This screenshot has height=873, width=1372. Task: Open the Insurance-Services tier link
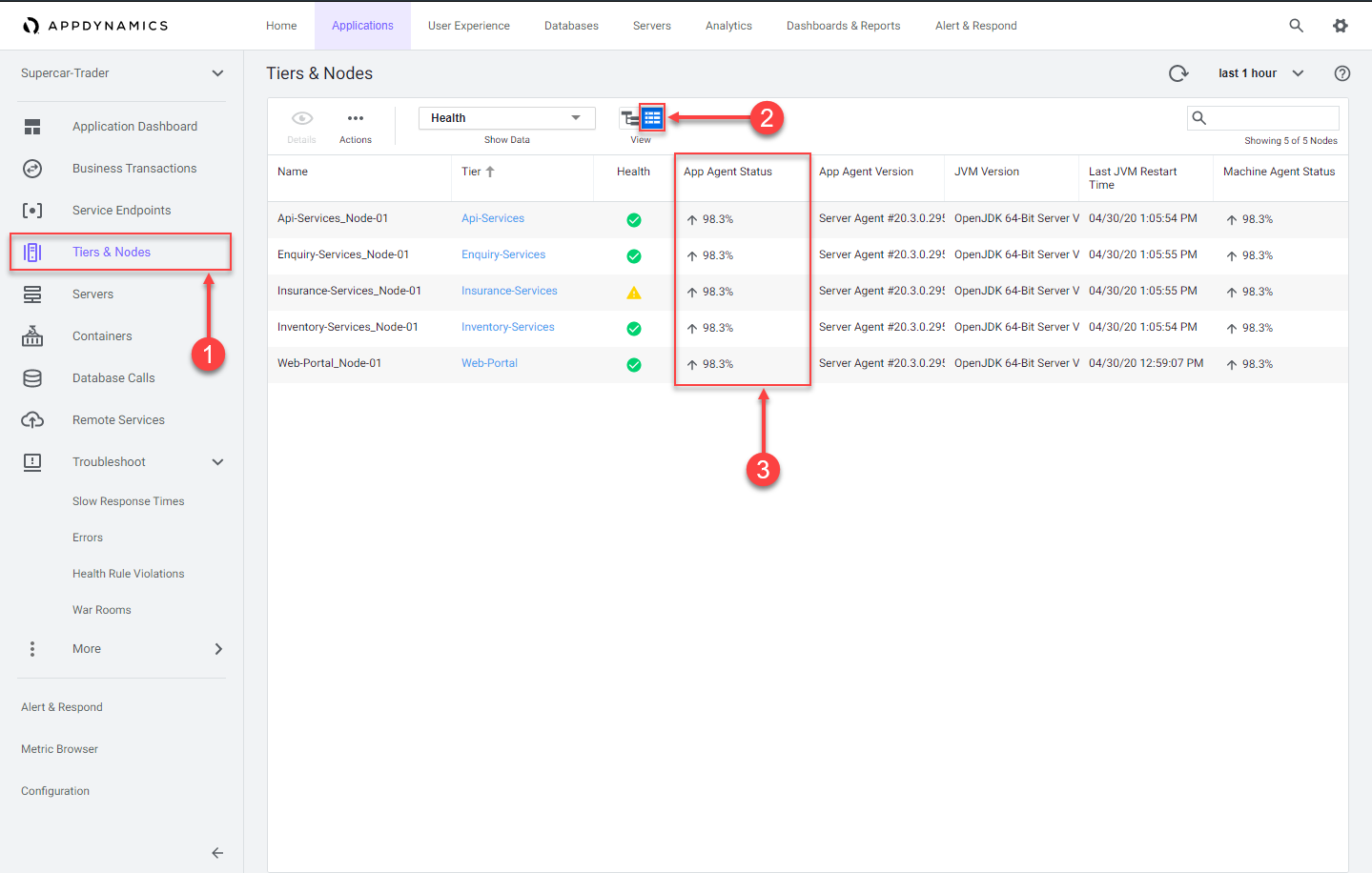509,291
